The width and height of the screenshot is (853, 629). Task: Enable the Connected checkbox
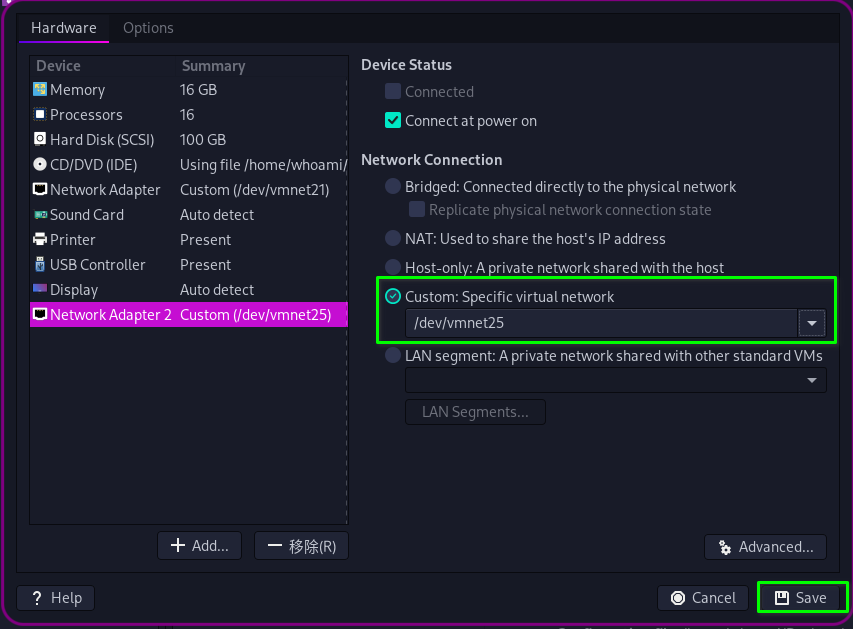pos(393,92)
